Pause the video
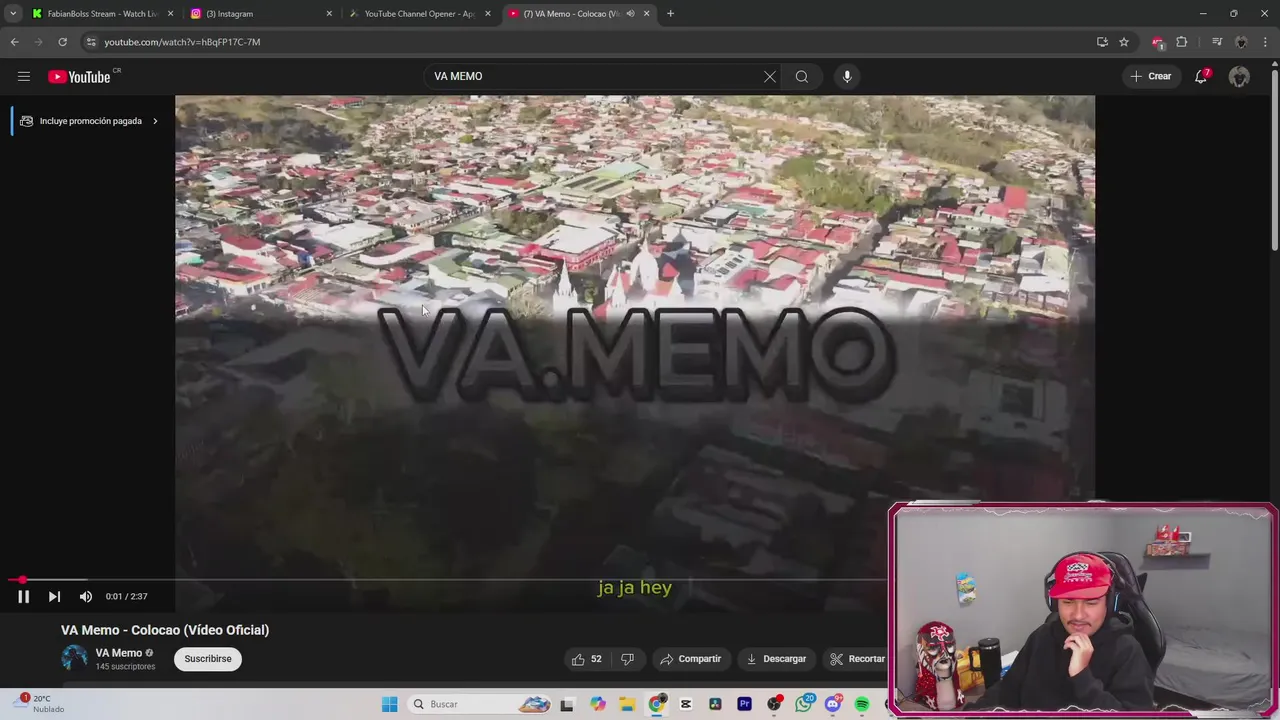Screen dimensions: 1280x720 (x=24, y=596)
